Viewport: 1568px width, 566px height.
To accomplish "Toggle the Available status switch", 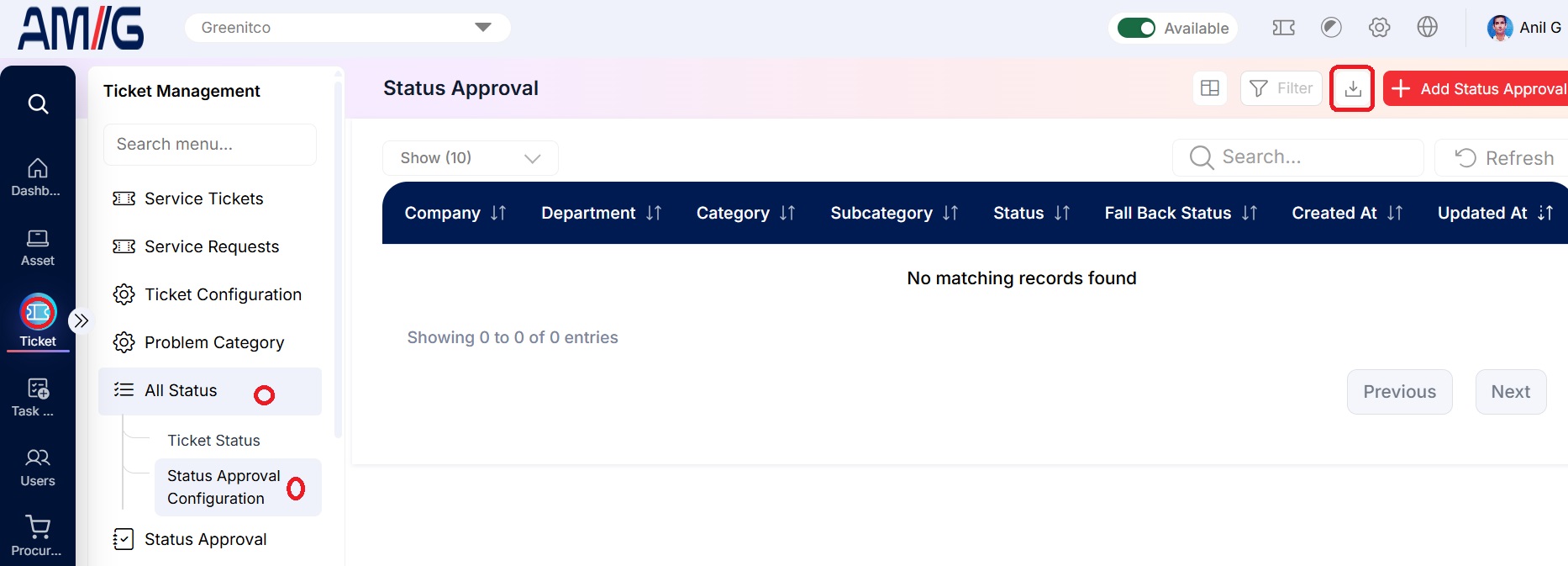I will click(x=1136, y=28).
